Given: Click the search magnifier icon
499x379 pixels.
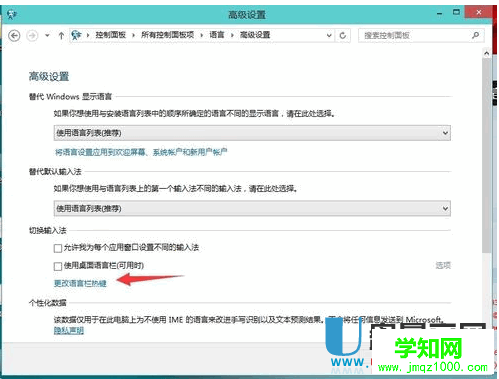Looking at the screenshot, I should pyautogui.click(x=476, y=35).
